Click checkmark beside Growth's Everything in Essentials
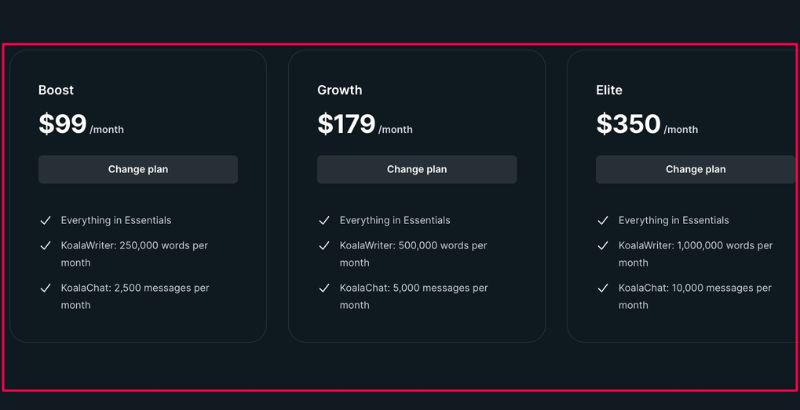 [324, 220]
